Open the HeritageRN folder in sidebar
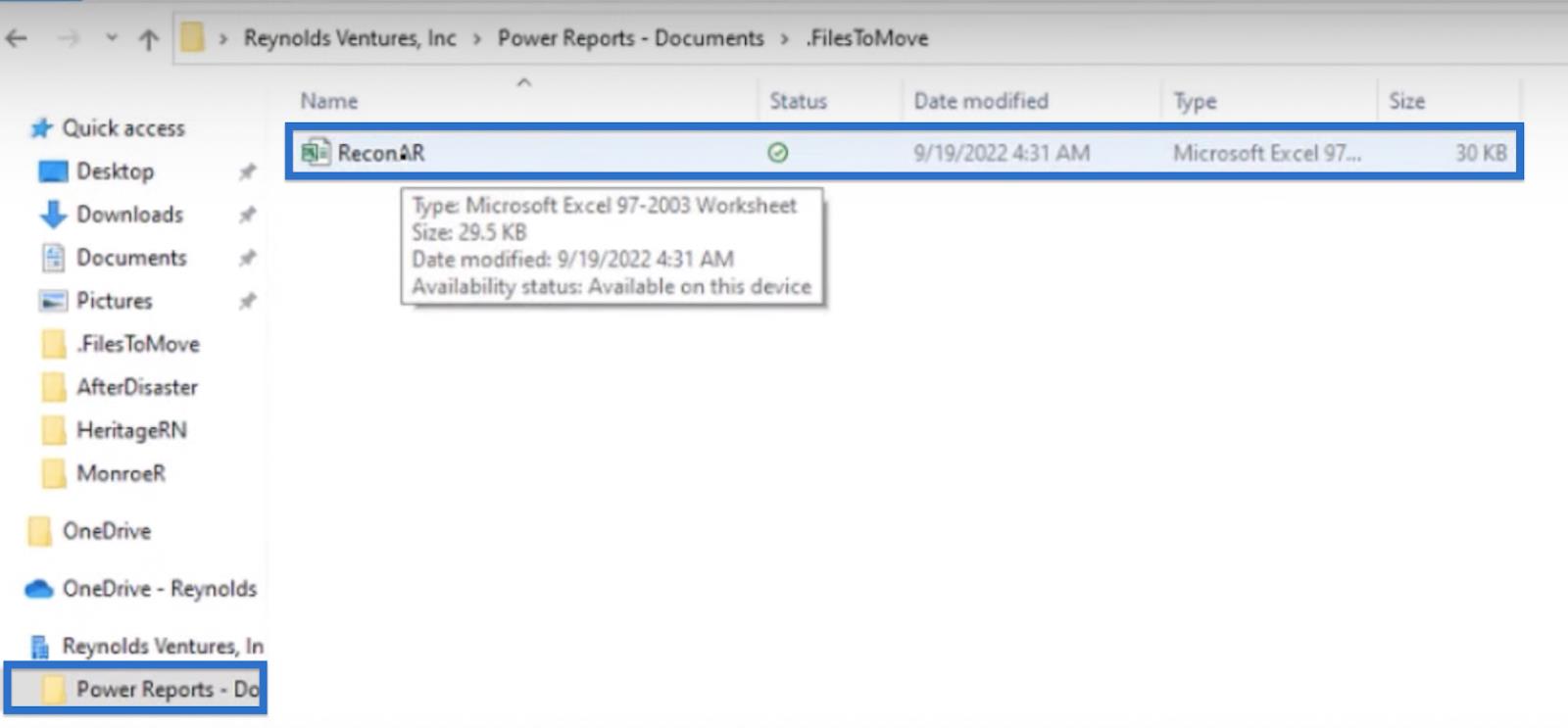Image resolution: width=1568 pixels, height=728 pixels. (x=131, y=430)
